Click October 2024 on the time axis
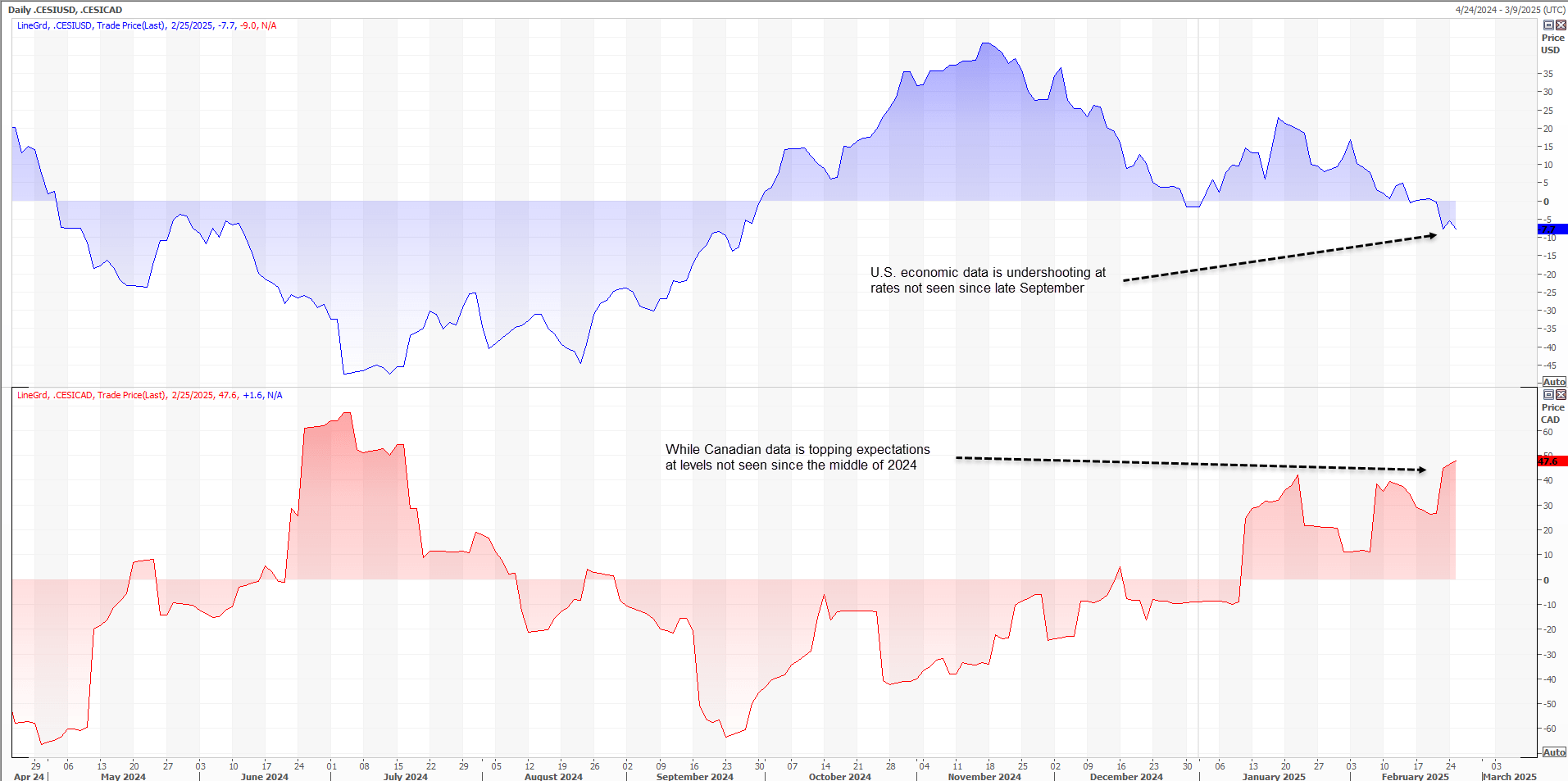 pos(840,776)
